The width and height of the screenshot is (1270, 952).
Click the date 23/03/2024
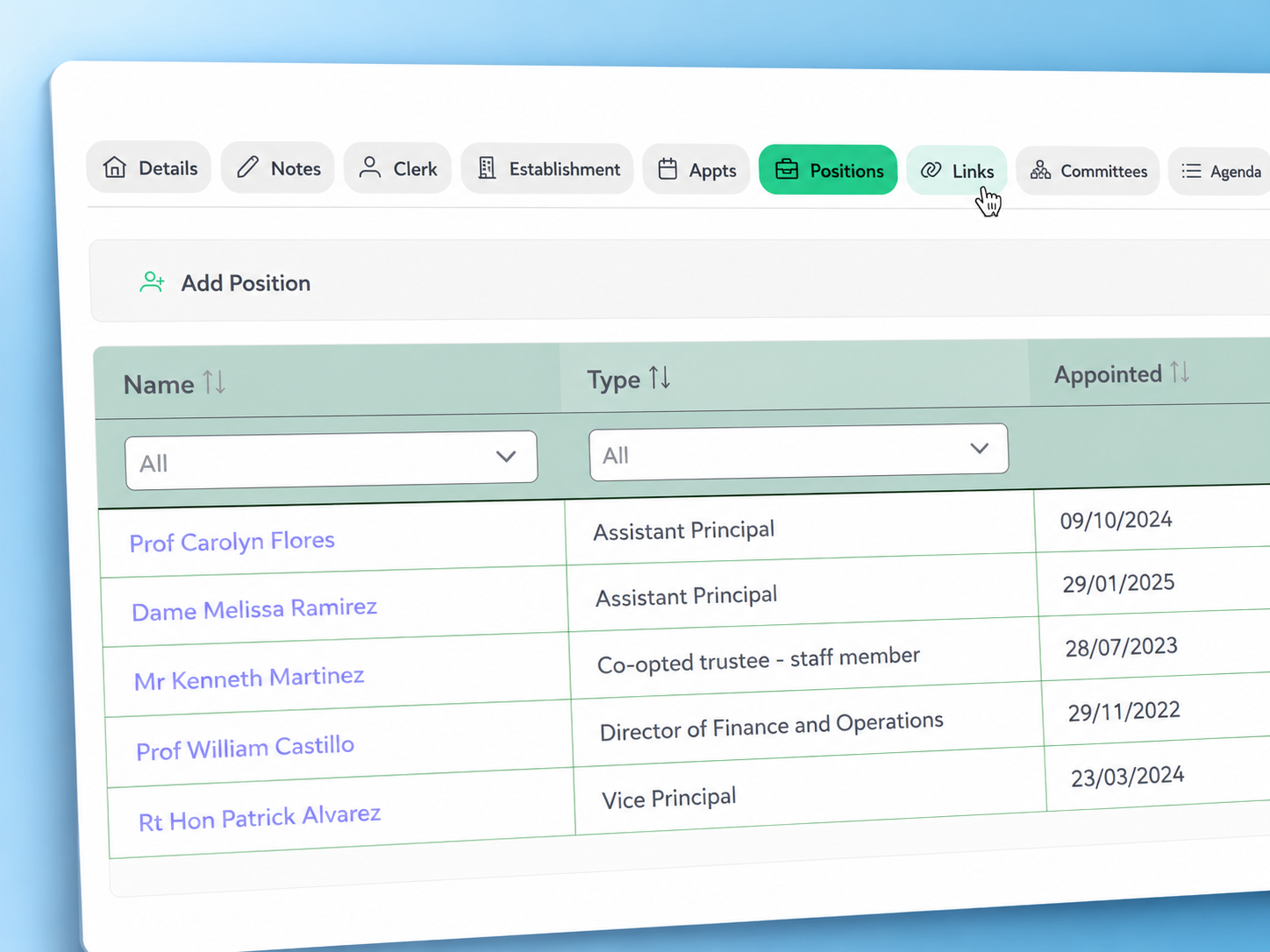tap(1127, 777)
